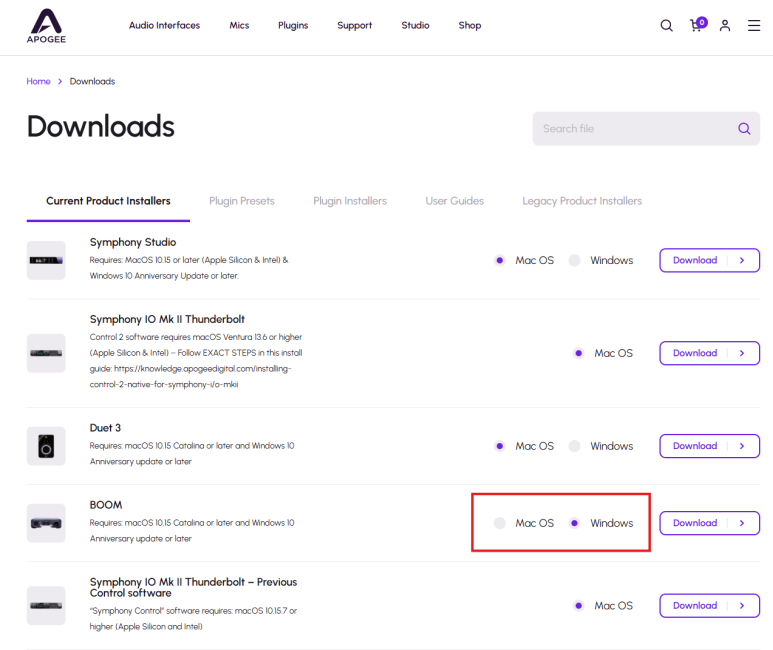
Task: Open the Studio menu
Action: (x=415, y=25)
